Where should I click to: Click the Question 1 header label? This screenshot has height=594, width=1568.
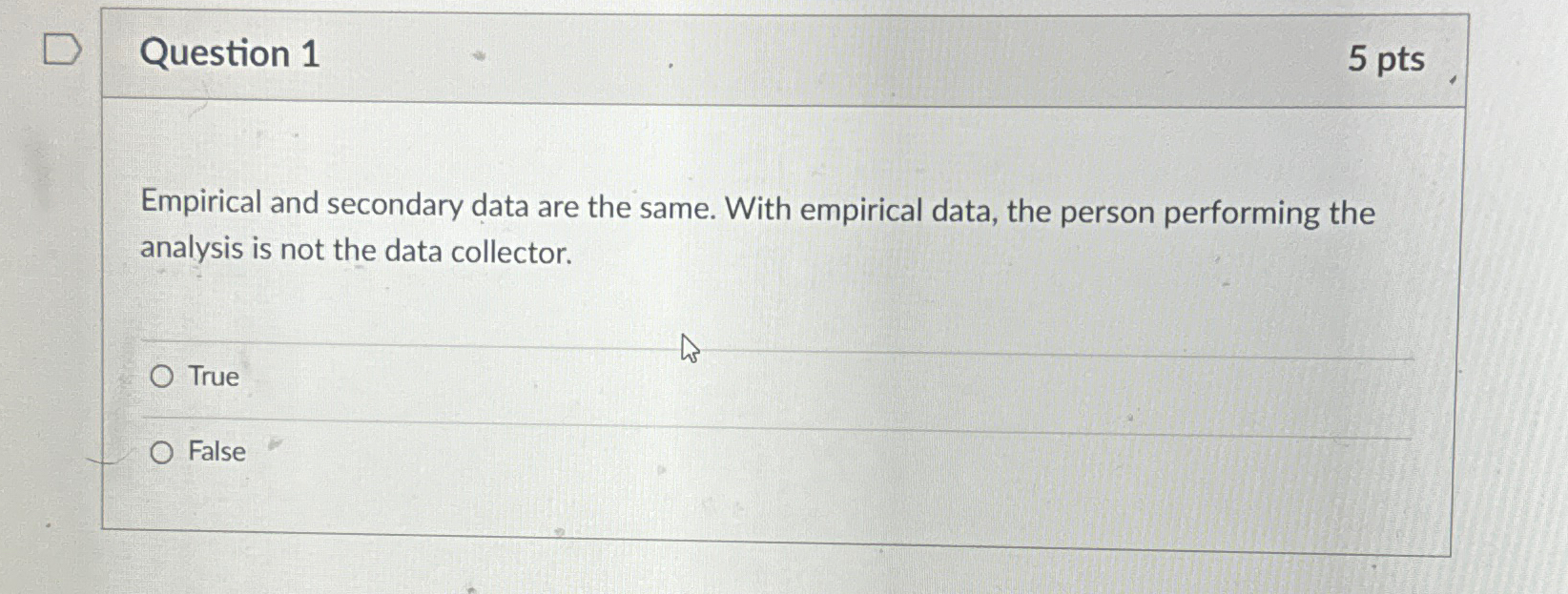tap(228, 55)
